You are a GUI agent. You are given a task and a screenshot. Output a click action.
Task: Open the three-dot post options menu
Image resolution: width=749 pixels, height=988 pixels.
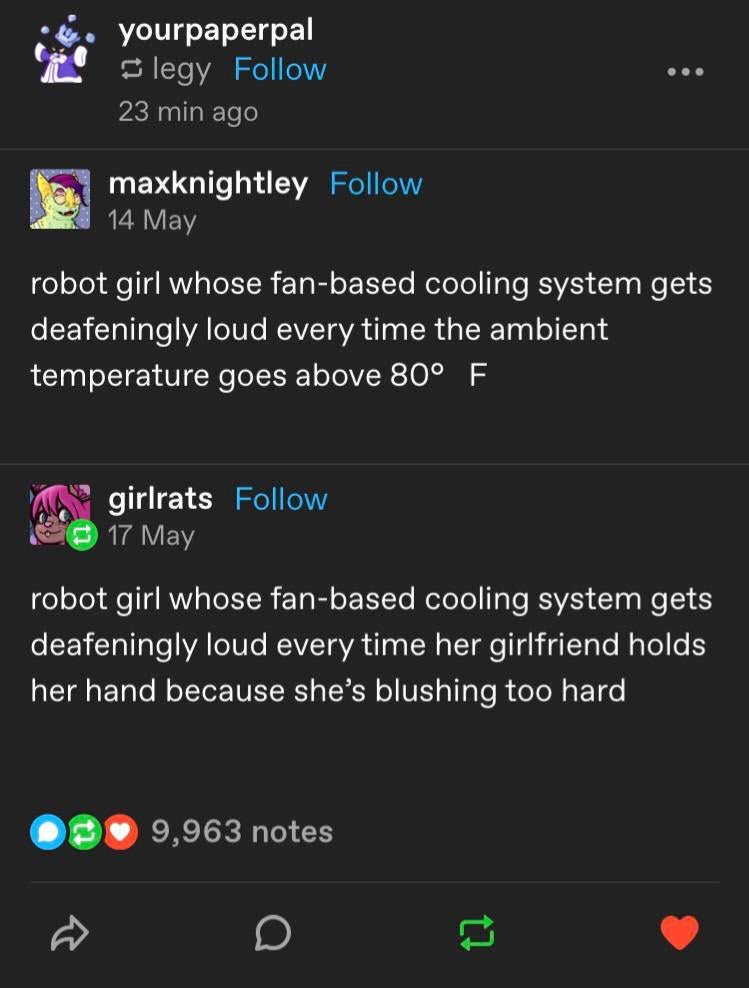tap(686, 72)
